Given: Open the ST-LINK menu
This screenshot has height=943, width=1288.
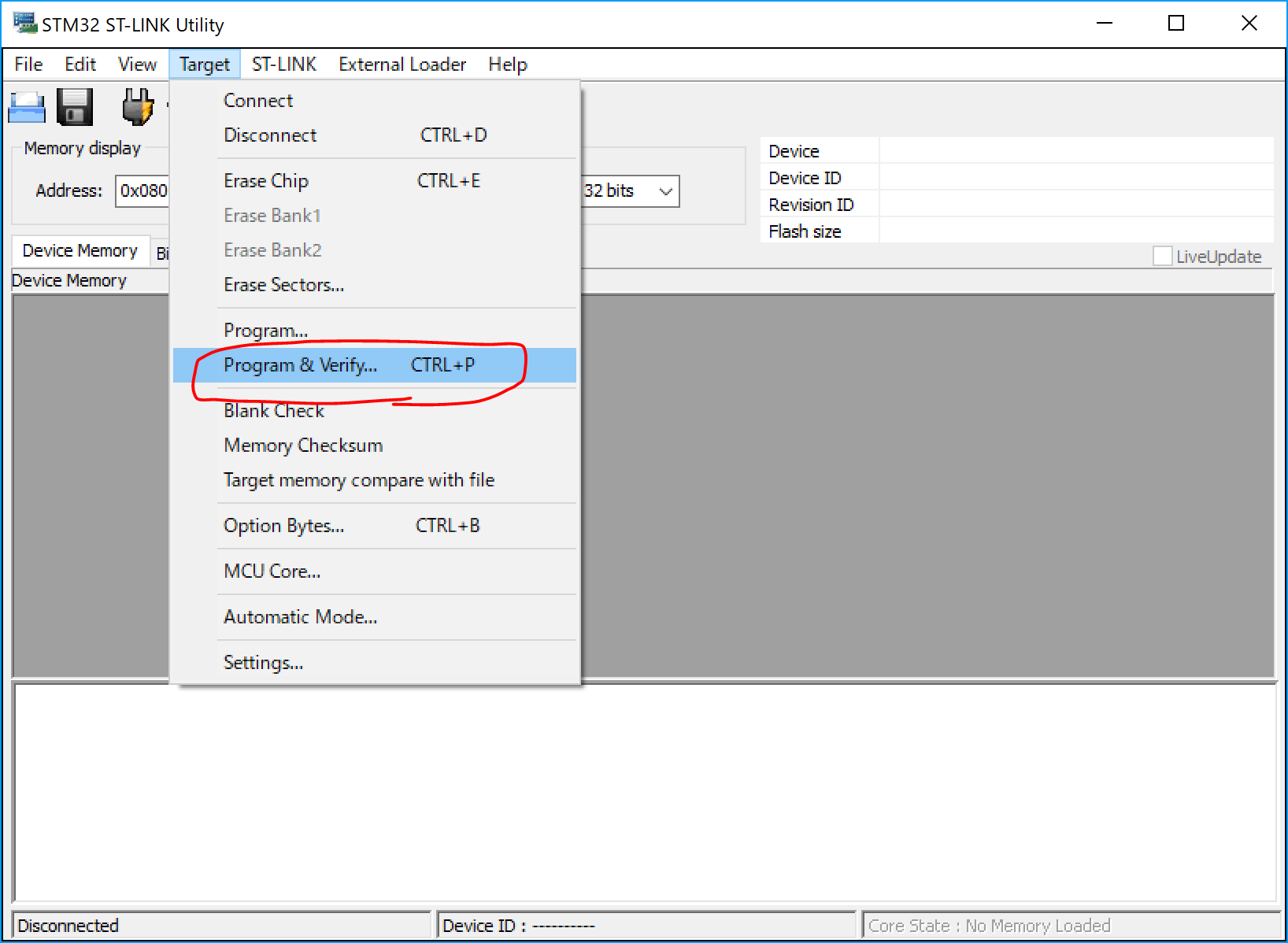Looking at the screenshot, I should tap(283, 65).
